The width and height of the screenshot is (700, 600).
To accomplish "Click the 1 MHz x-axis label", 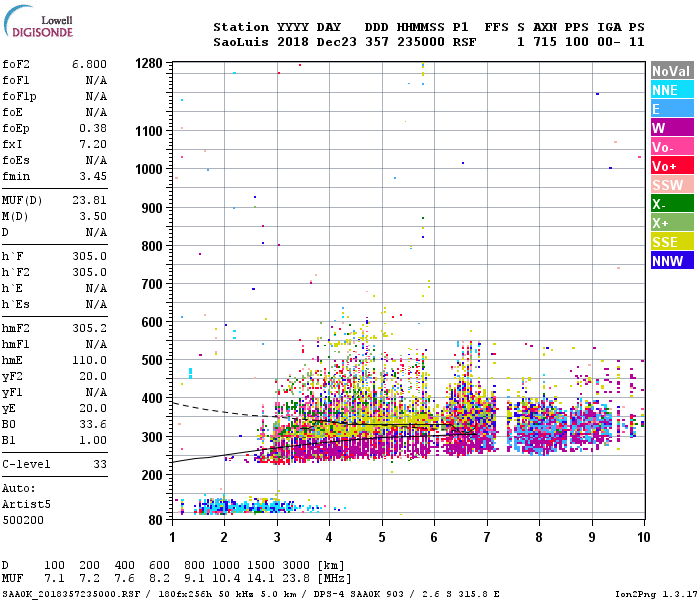I will click(x=172, y=537).
